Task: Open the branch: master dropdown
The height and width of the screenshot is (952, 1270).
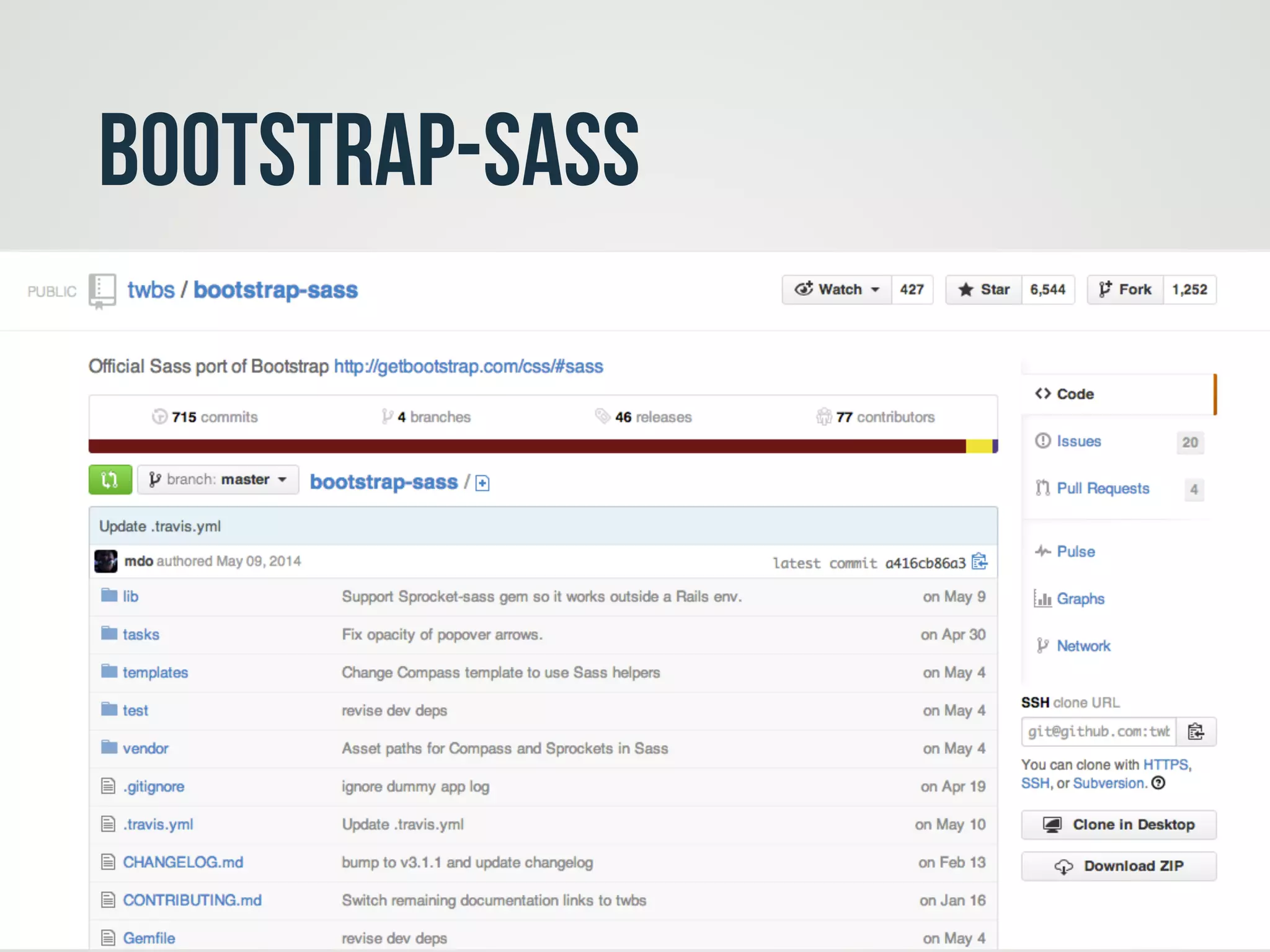Action: [x=218, y=480]
